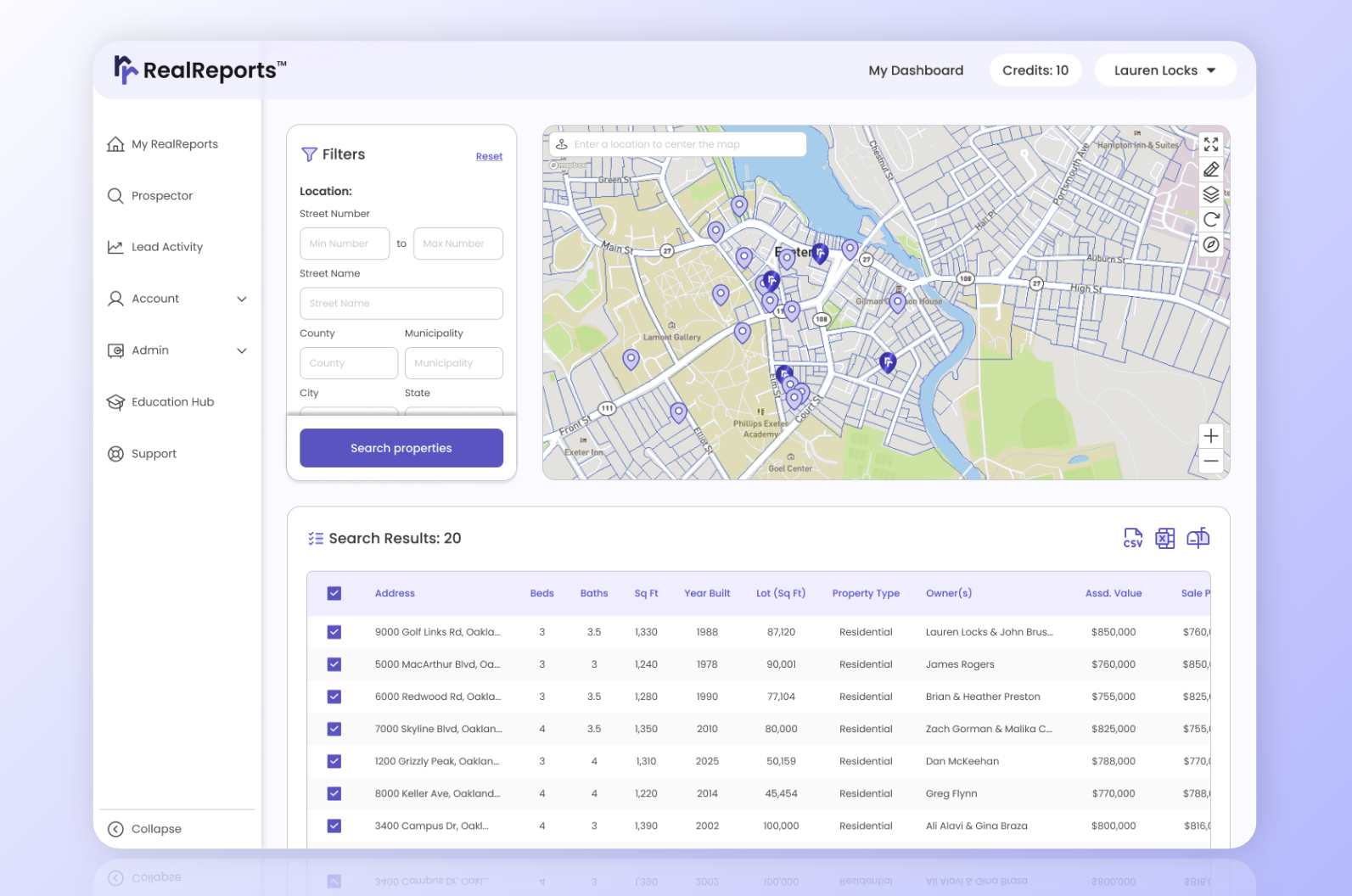Zoom in on the map
The image size is (1352, 896).
click(1210, 436)
